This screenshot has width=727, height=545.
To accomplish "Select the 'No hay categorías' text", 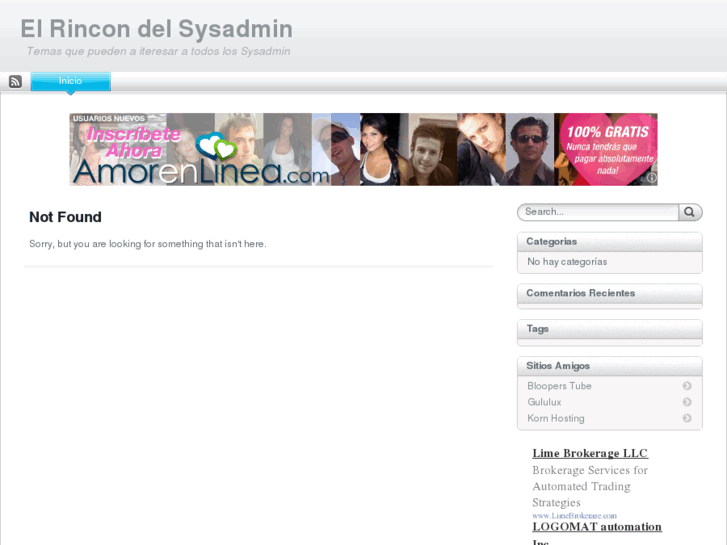I will click(x=567, y=262).
